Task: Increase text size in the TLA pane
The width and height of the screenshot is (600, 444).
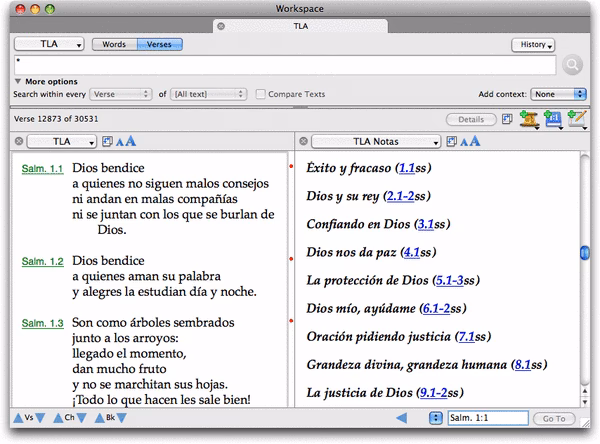Action: point(130,141)
